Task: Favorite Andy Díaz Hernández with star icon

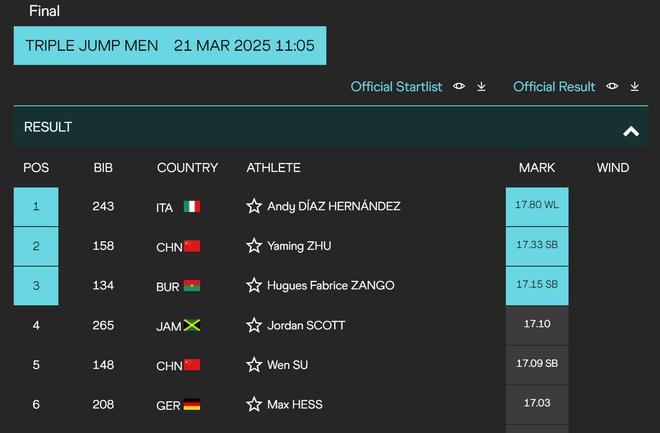Action: tap(254, 206)
